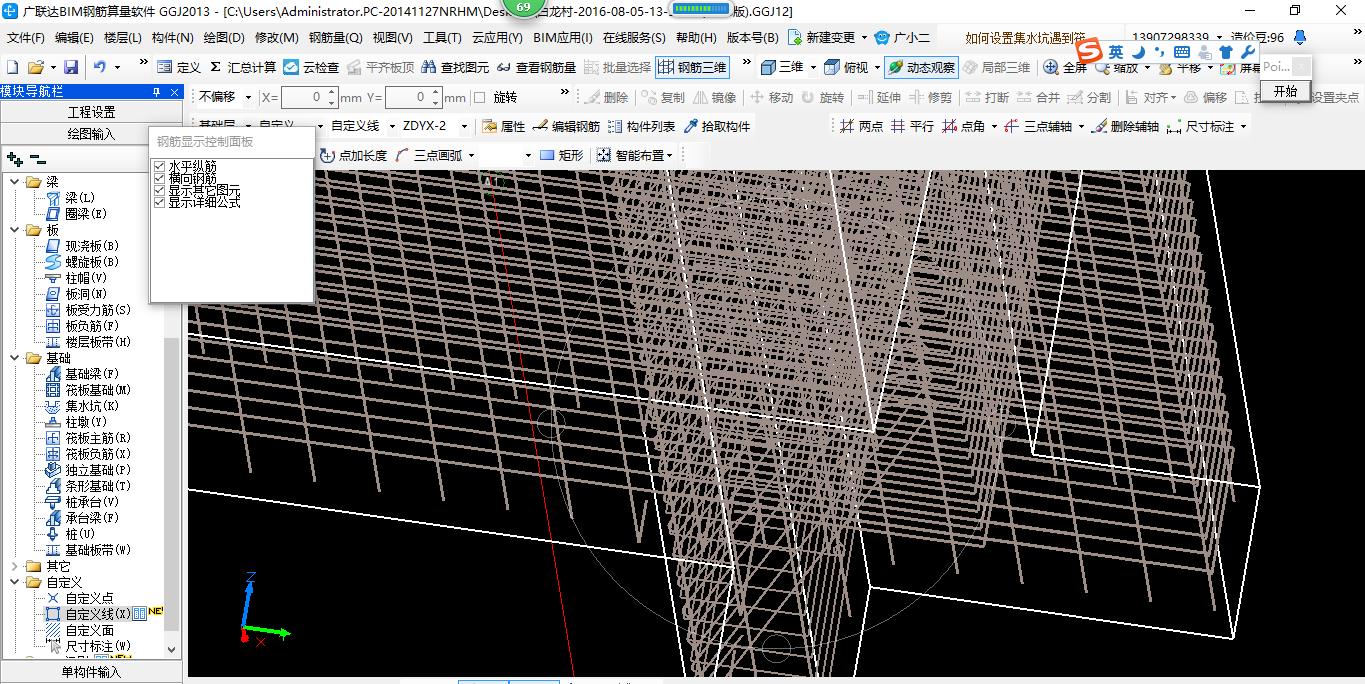Screen dimensions: 1365x684
Task: Collapse the 基础 tree folder
Action: pos(15,358)
